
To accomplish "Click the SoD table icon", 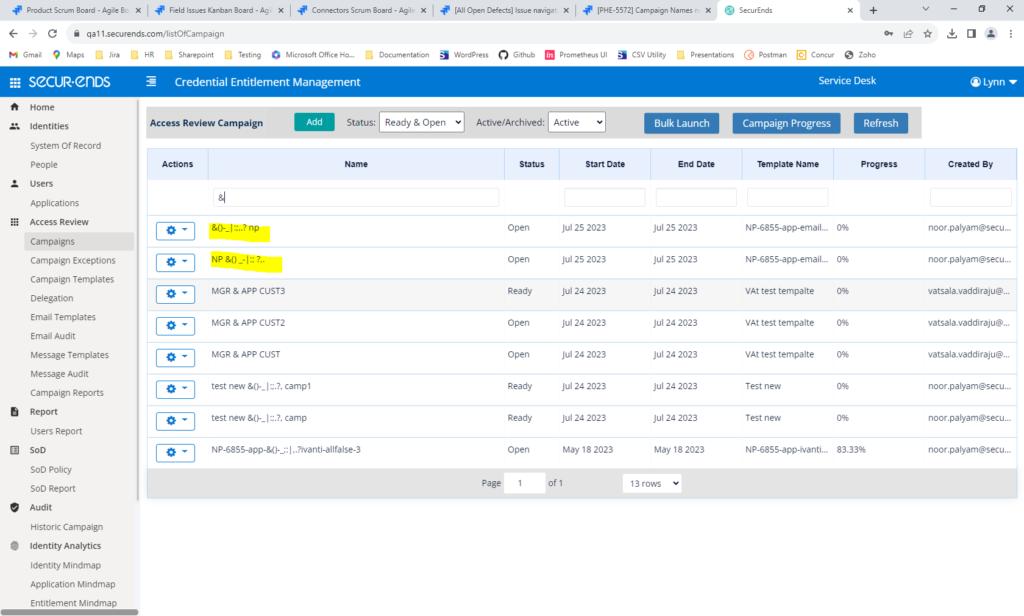I will tap(14, 450).
